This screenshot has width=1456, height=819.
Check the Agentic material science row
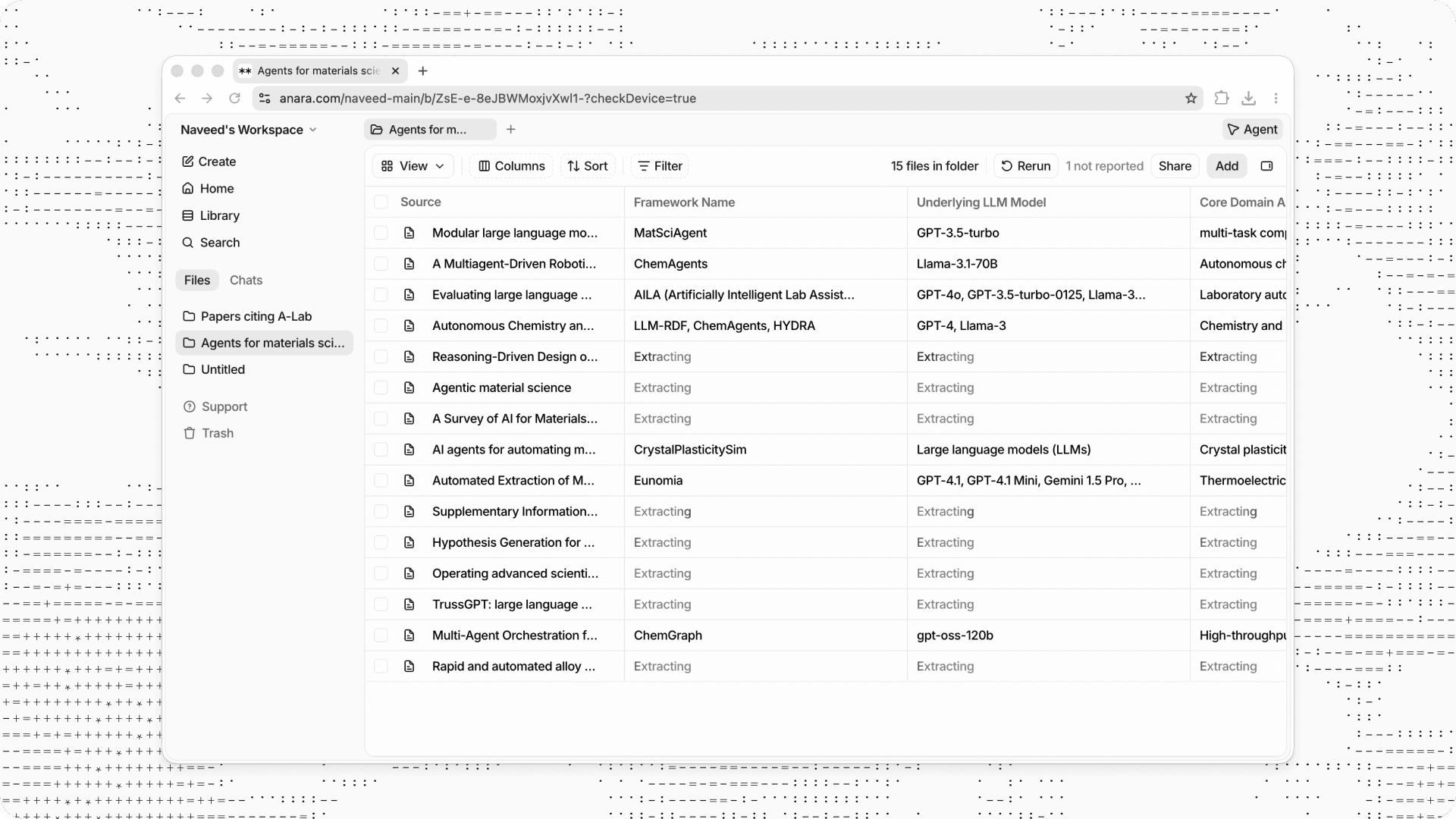(381, 388)
